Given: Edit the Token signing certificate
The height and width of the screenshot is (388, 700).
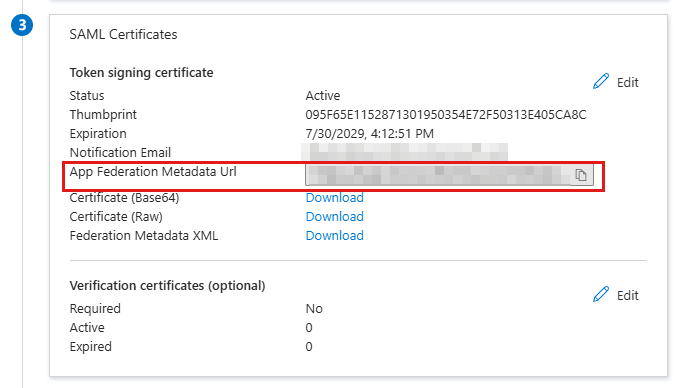Looking at the screenshot, I should (x=628, y=83).
